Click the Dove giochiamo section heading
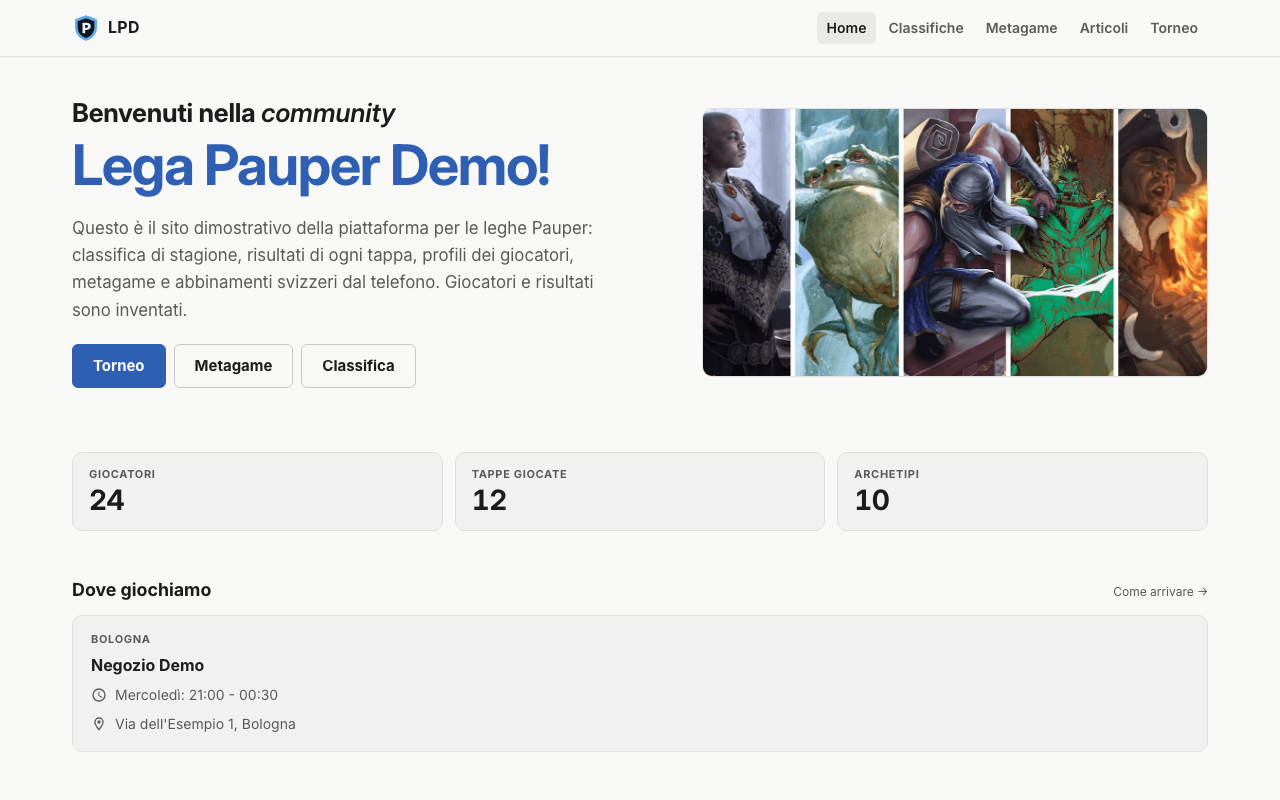 point(141,590)
